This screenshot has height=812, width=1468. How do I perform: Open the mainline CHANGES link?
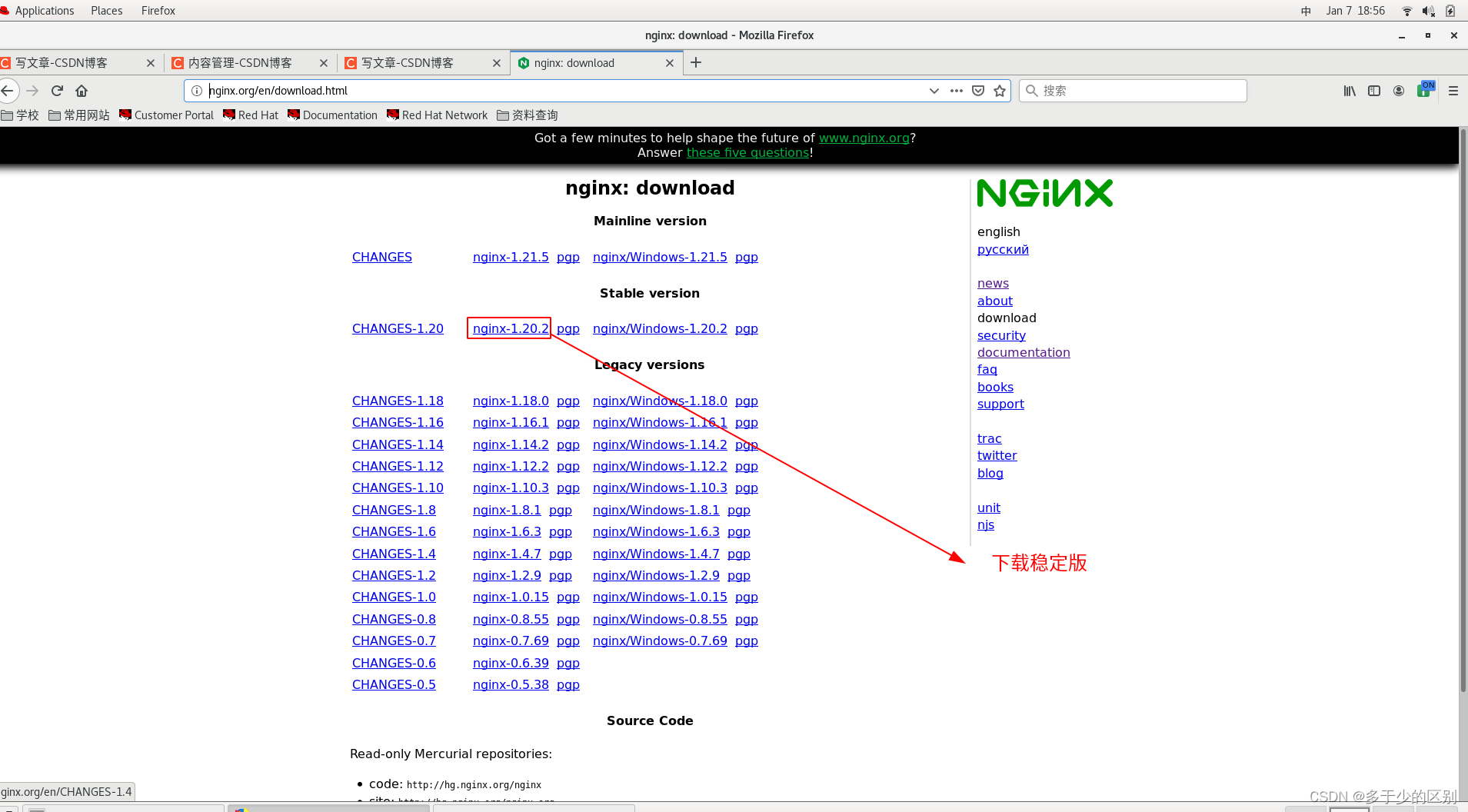382,258
